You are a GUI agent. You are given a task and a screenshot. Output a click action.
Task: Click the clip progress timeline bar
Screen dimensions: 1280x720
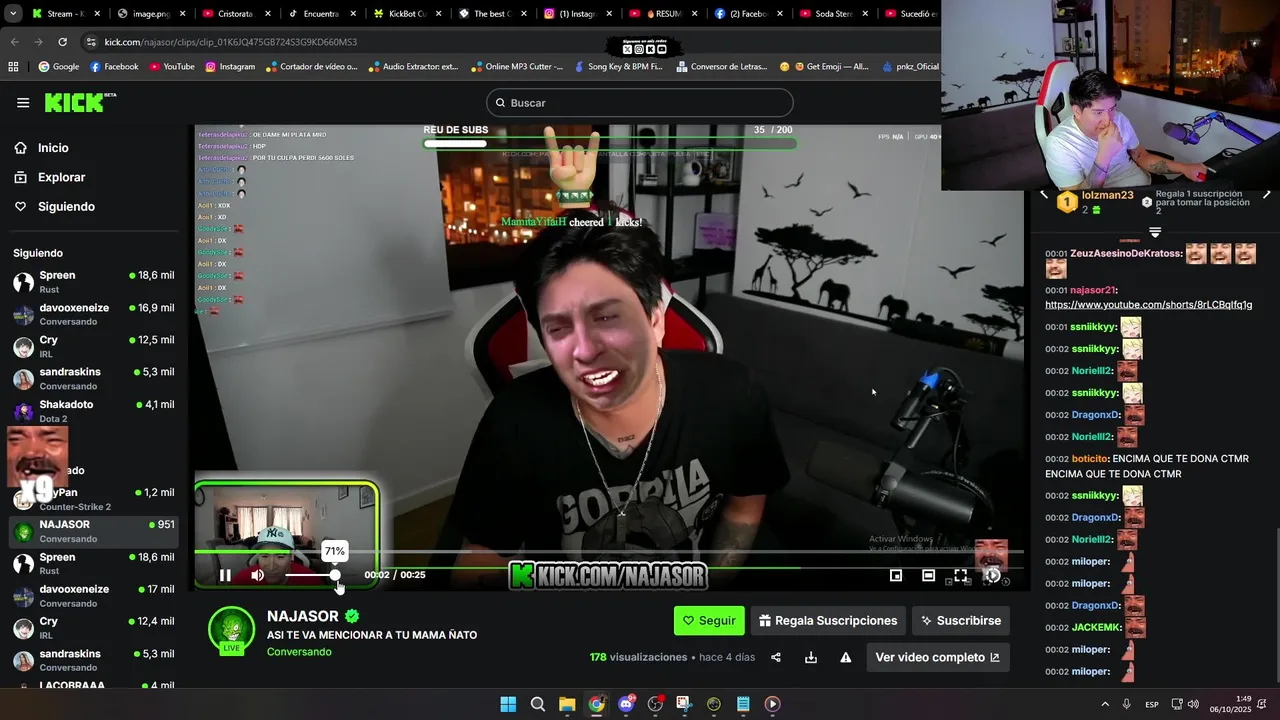pyautogui.click(x=609, y=551)
